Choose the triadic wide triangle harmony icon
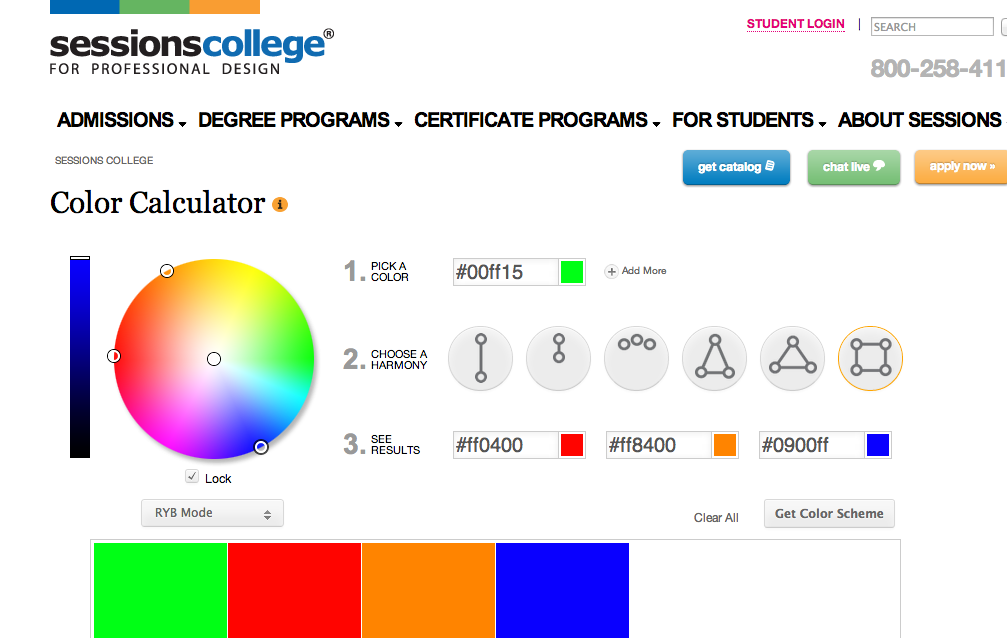The height and width of the screenshot is (638, 1007). click(x=792, y=357)
